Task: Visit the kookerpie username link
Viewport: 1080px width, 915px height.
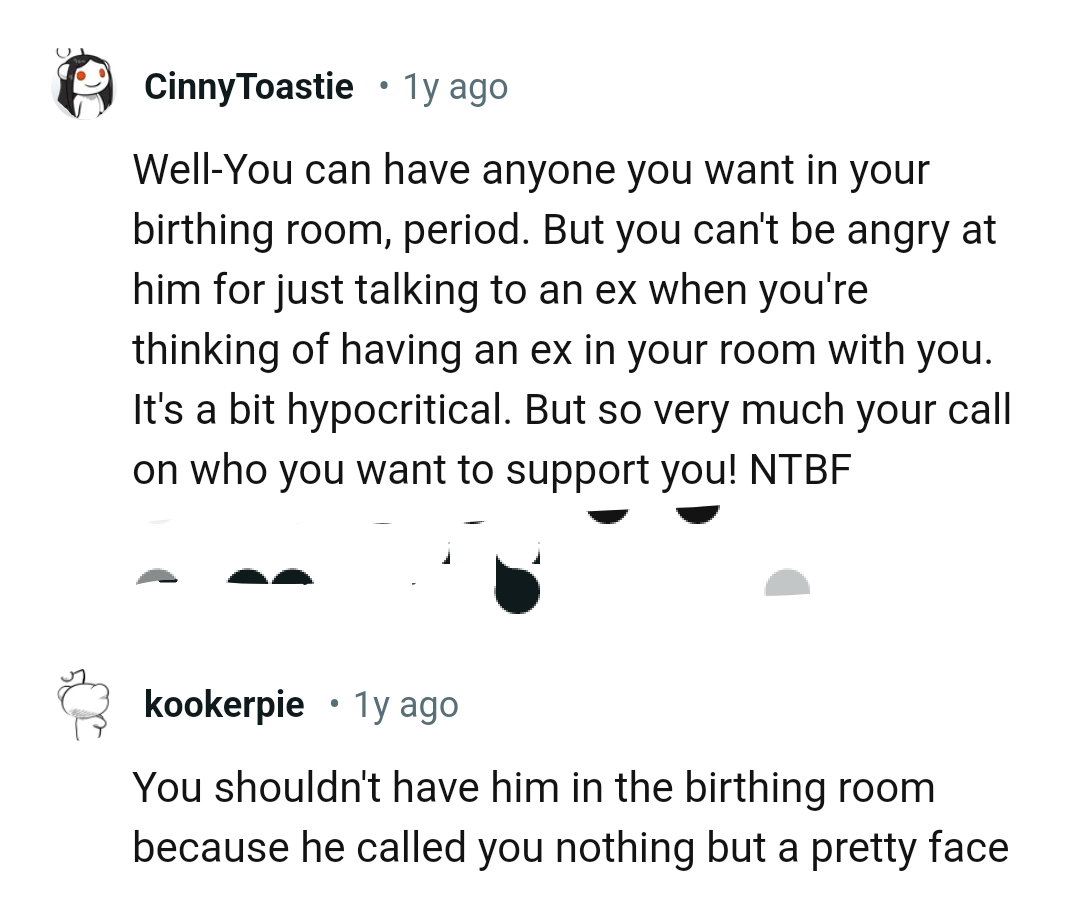Action: (224, 705)
